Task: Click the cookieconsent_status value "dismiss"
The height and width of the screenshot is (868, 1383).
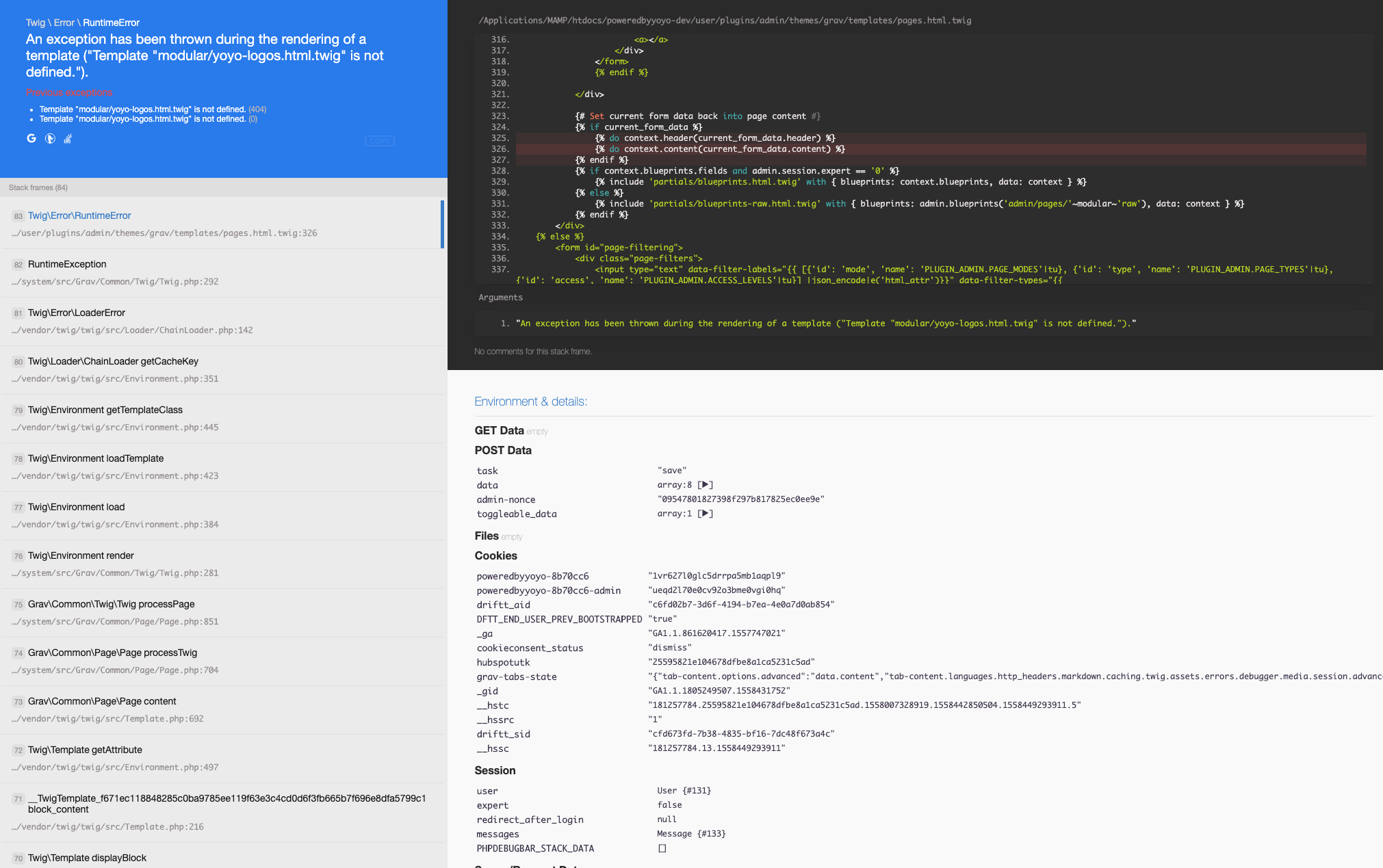Action: [x=670, y=648]
